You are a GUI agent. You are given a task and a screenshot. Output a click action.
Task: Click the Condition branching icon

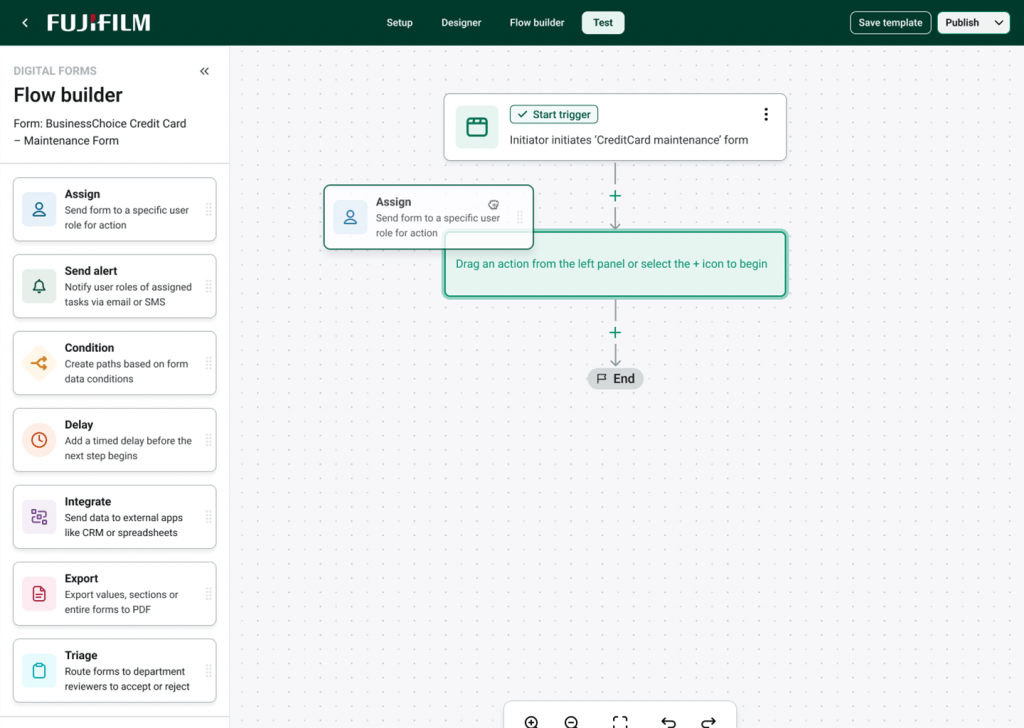point(38,362)
